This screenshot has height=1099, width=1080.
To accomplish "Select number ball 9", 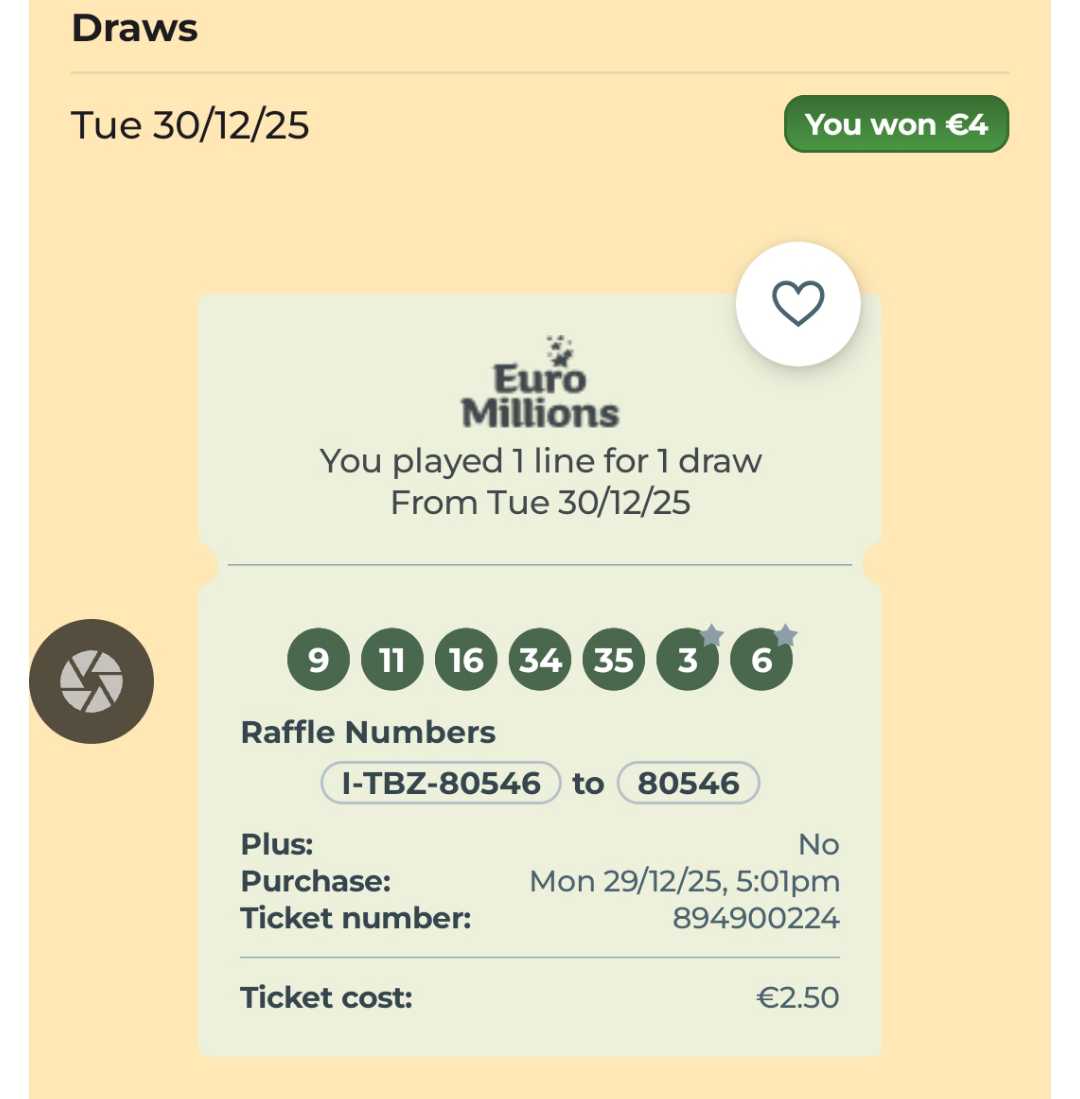I will pos(318,661).
